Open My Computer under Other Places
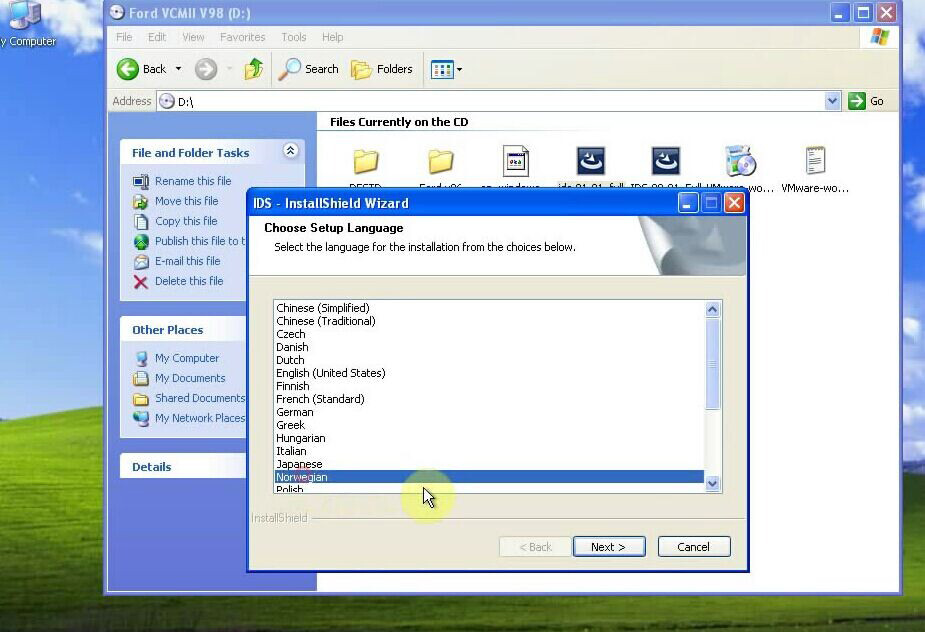Screen dimensions: 925x632 coord(187,358)
